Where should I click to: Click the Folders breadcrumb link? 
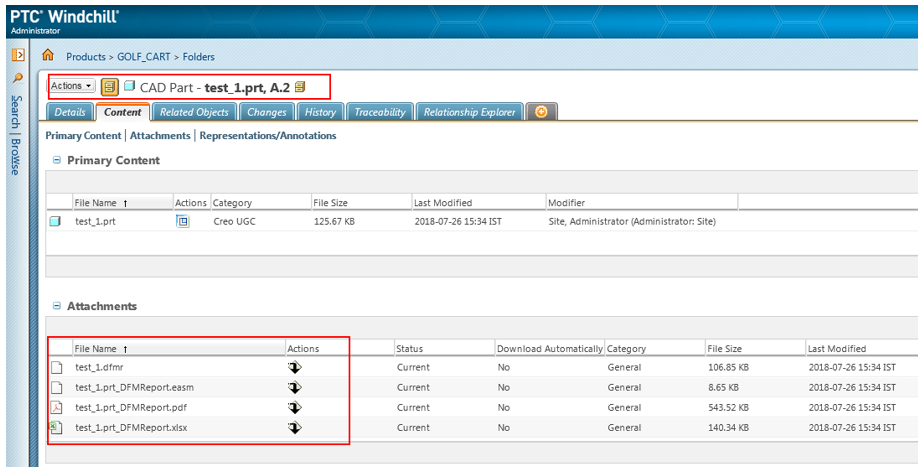198,57
